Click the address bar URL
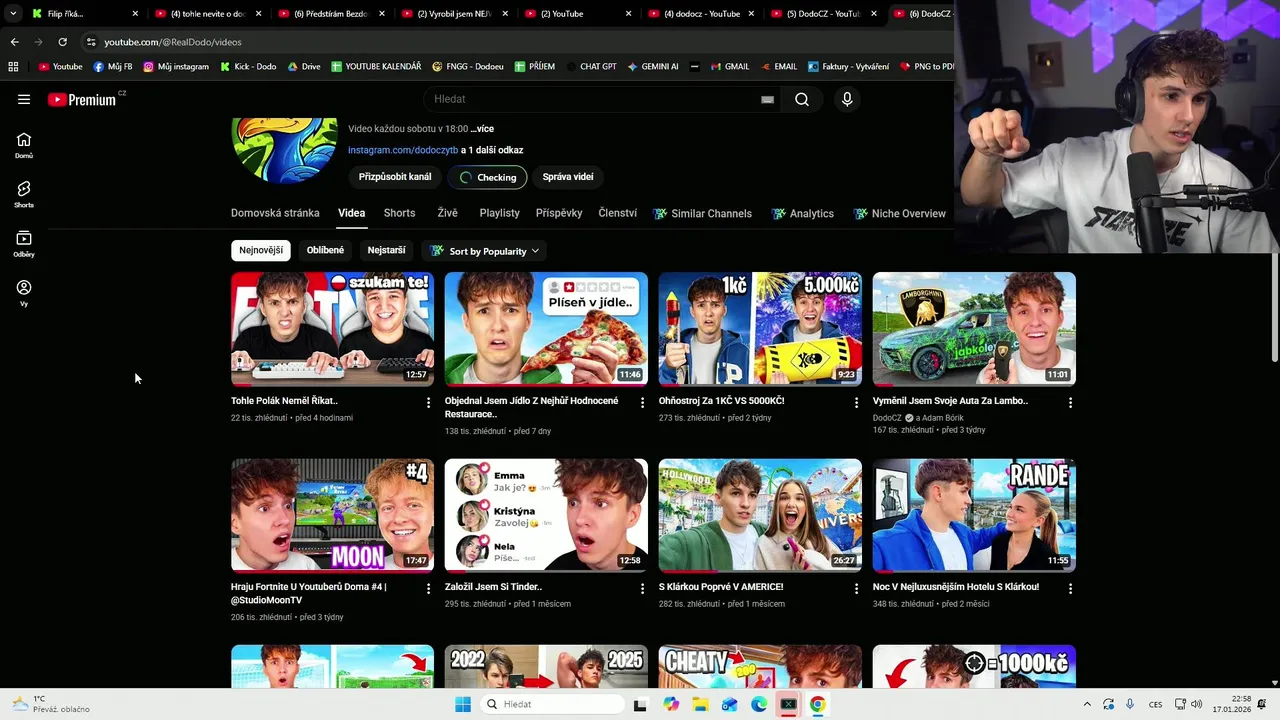1280x720 pixels. point(173,42)
